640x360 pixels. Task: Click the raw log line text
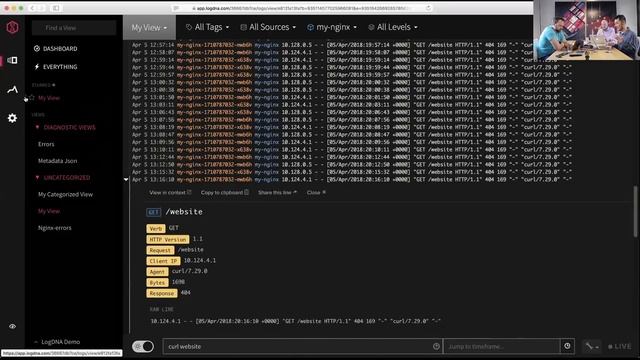[x=296, y=321]
